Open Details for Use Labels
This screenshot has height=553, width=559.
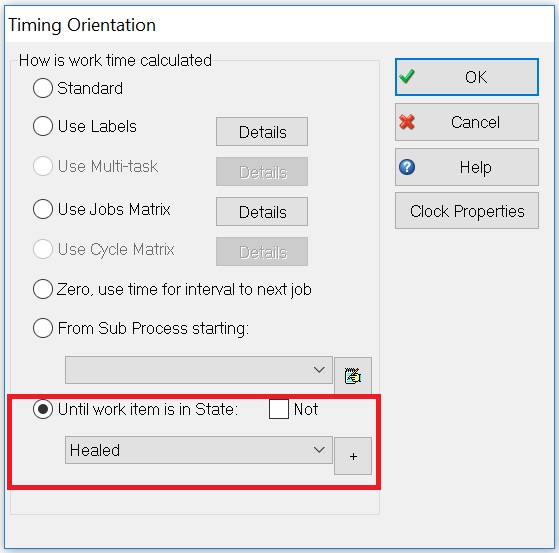click(262, 132)
